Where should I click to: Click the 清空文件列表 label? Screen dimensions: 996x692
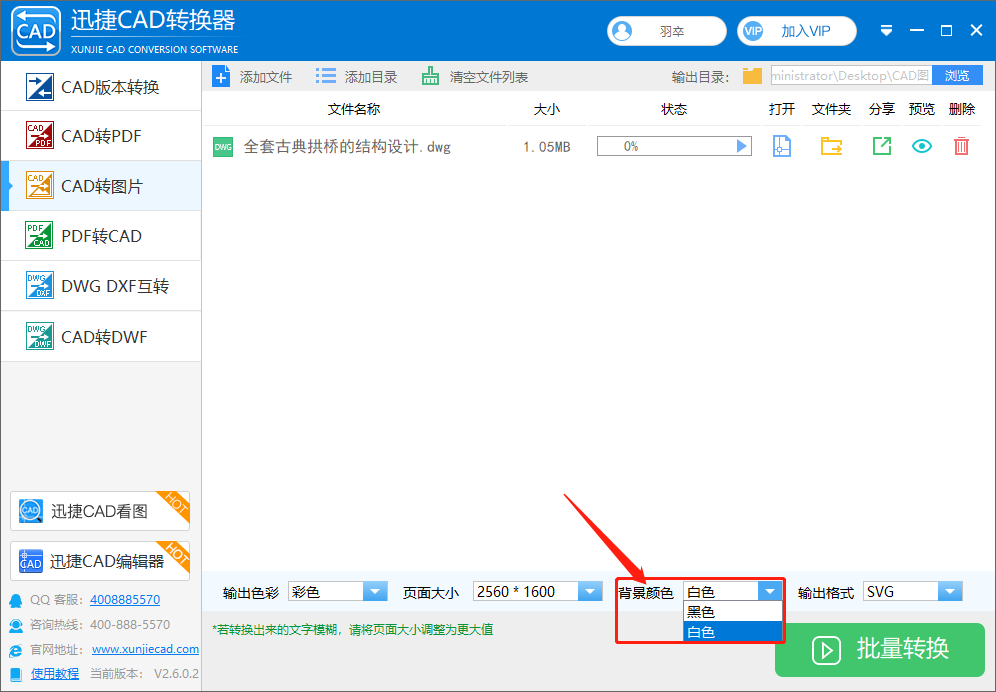coord(489,78)
